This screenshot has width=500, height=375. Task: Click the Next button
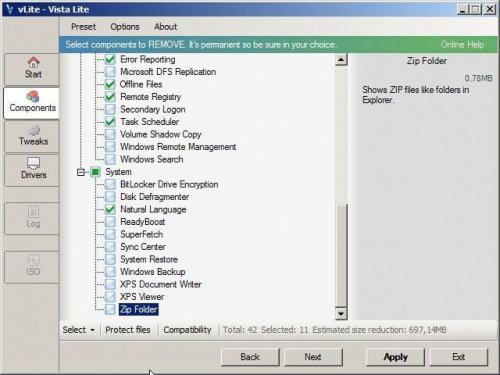pyautogui.click(x=313, y=357)
